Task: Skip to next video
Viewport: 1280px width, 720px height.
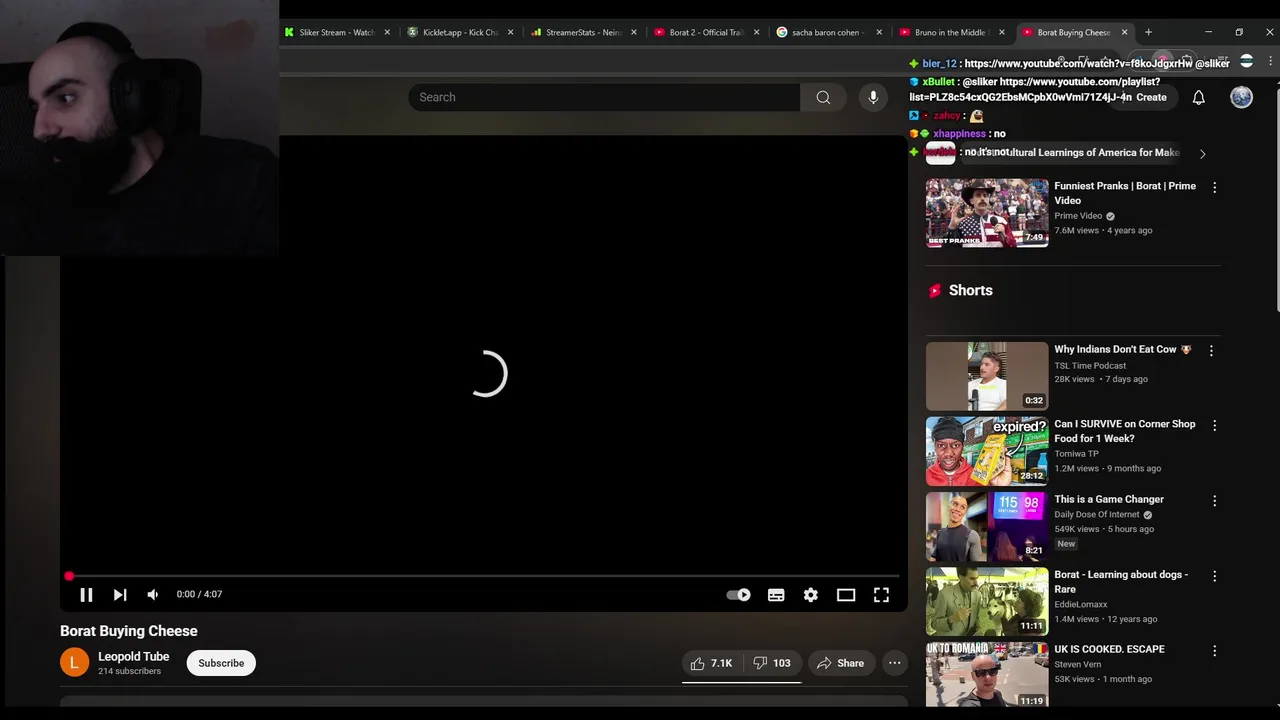Action: coord(120,594)
